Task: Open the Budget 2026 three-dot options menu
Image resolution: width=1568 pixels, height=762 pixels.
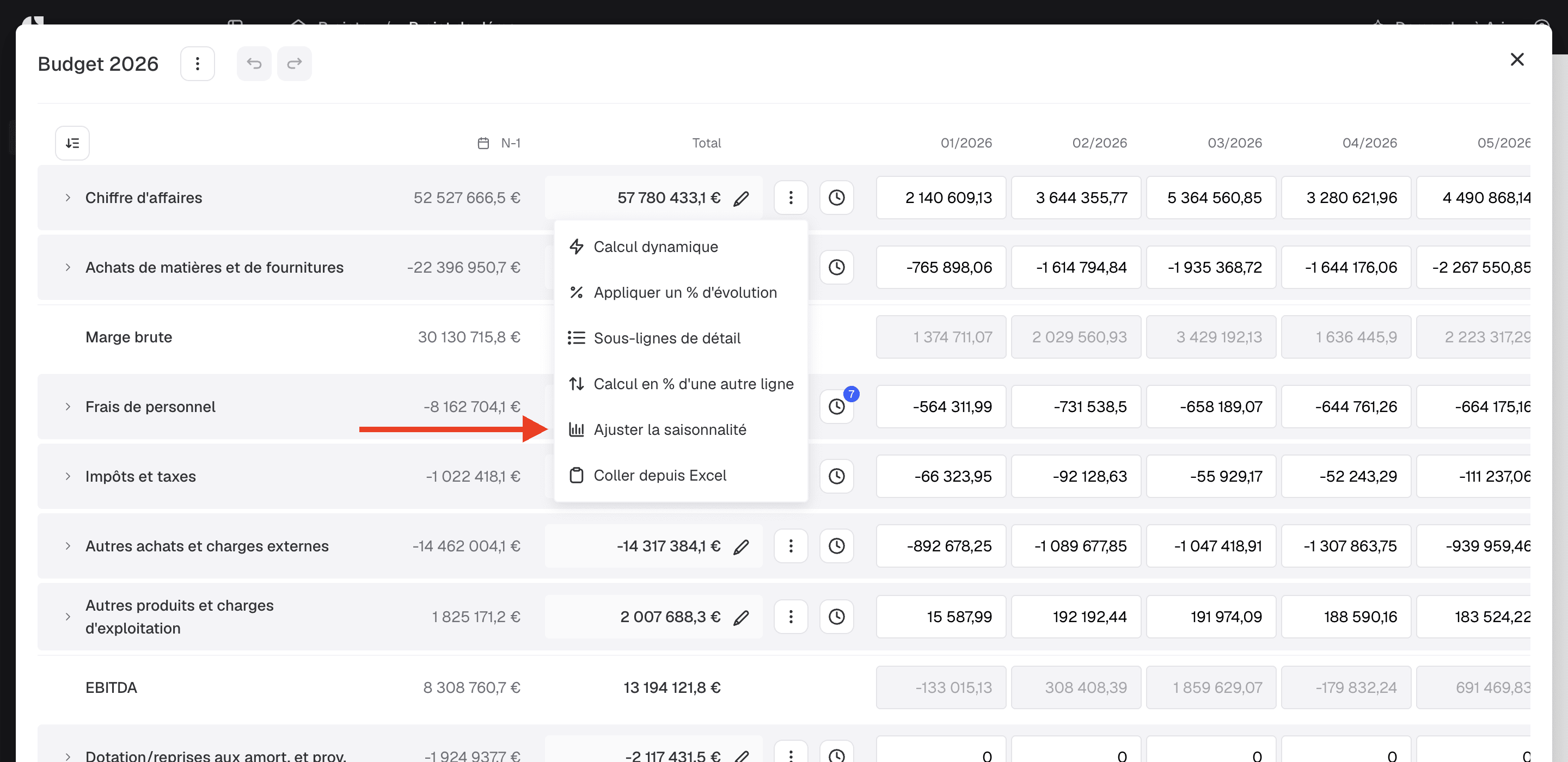Action: point(197,63)
